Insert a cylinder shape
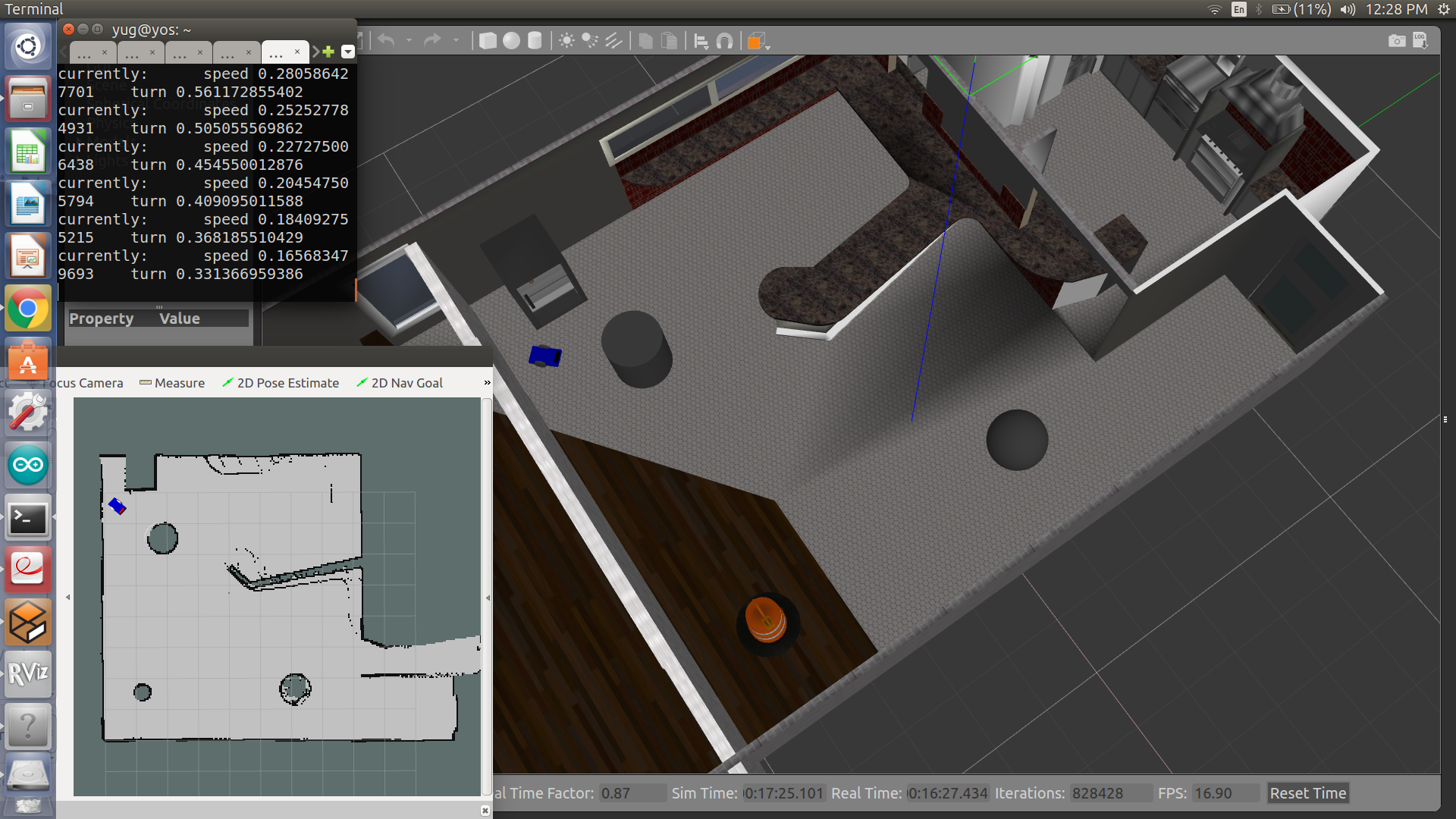The width and height of the screenshot is (1456, 819). 535,41
